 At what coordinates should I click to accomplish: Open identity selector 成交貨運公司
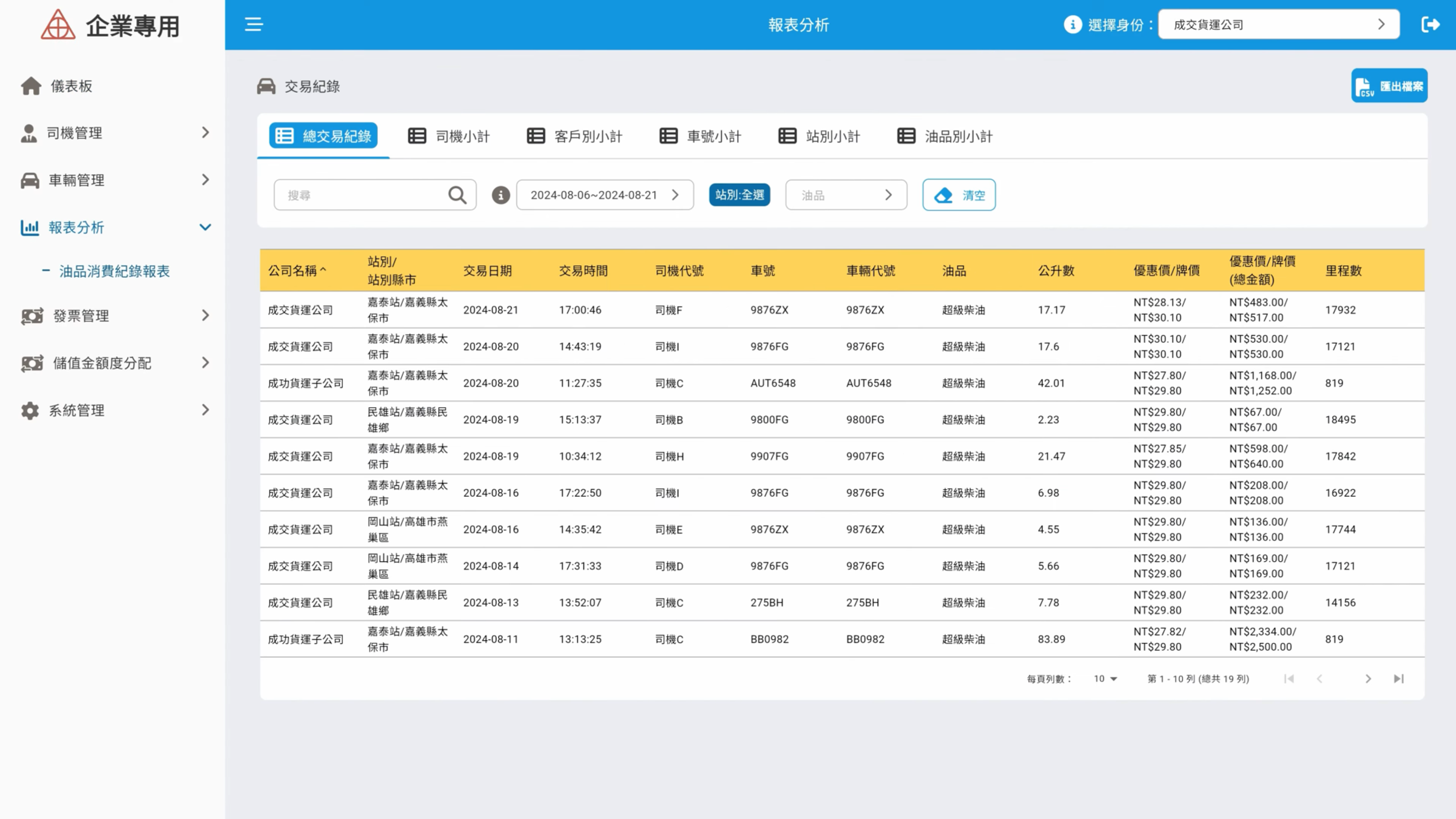tap(1279, 24)
